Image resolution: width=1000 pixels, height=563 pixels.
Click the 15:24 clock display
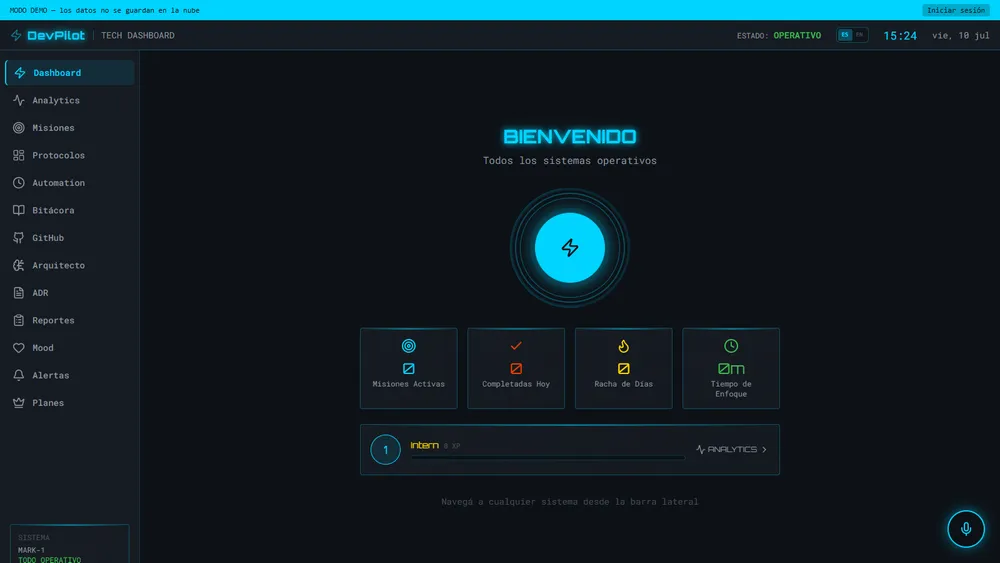[900, 36]
